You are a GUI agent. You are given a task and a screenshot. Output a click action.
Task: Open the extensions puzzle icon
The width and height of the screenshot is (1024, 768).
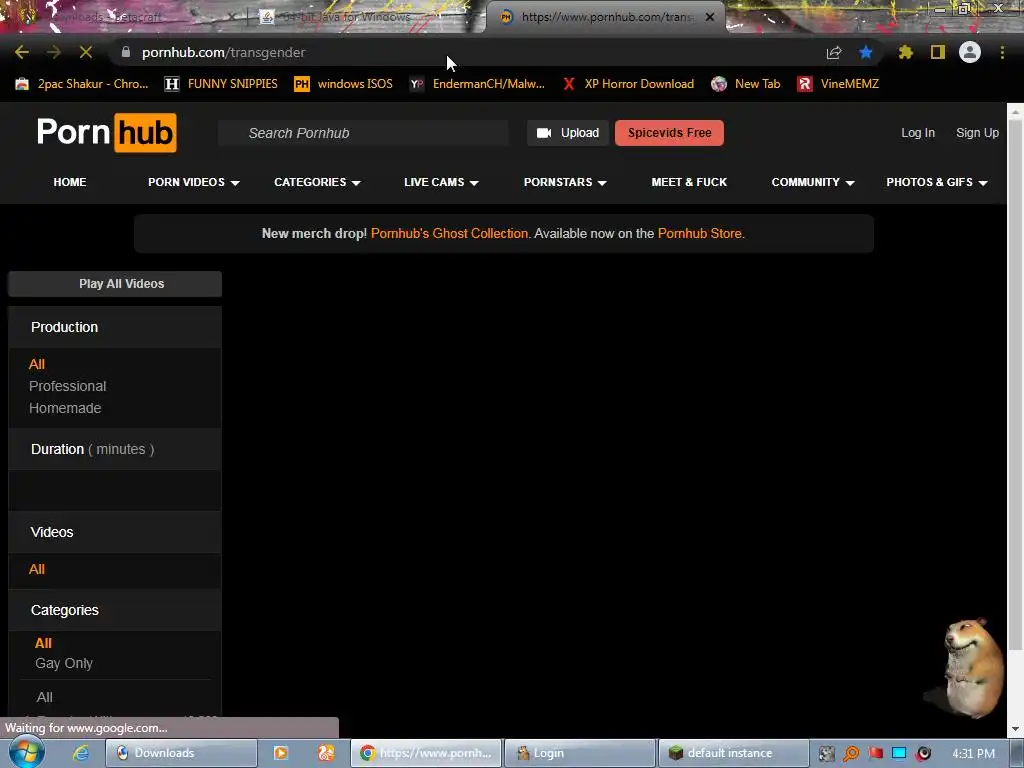[906, 52]
